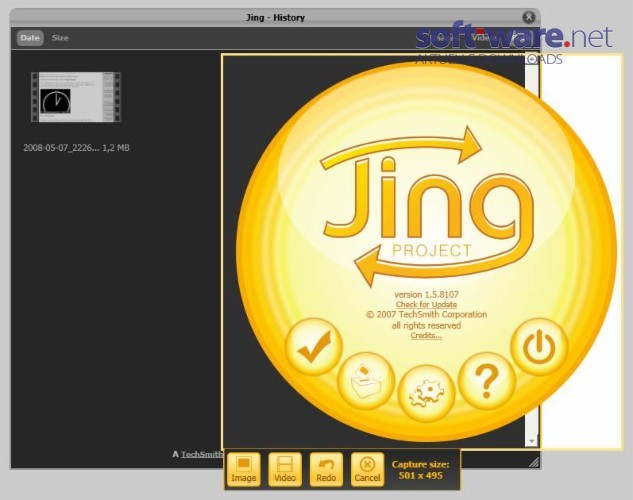The height and width of the screenshot is (500, 633).
Task: Sort history by Date
Action: (30, 38)
